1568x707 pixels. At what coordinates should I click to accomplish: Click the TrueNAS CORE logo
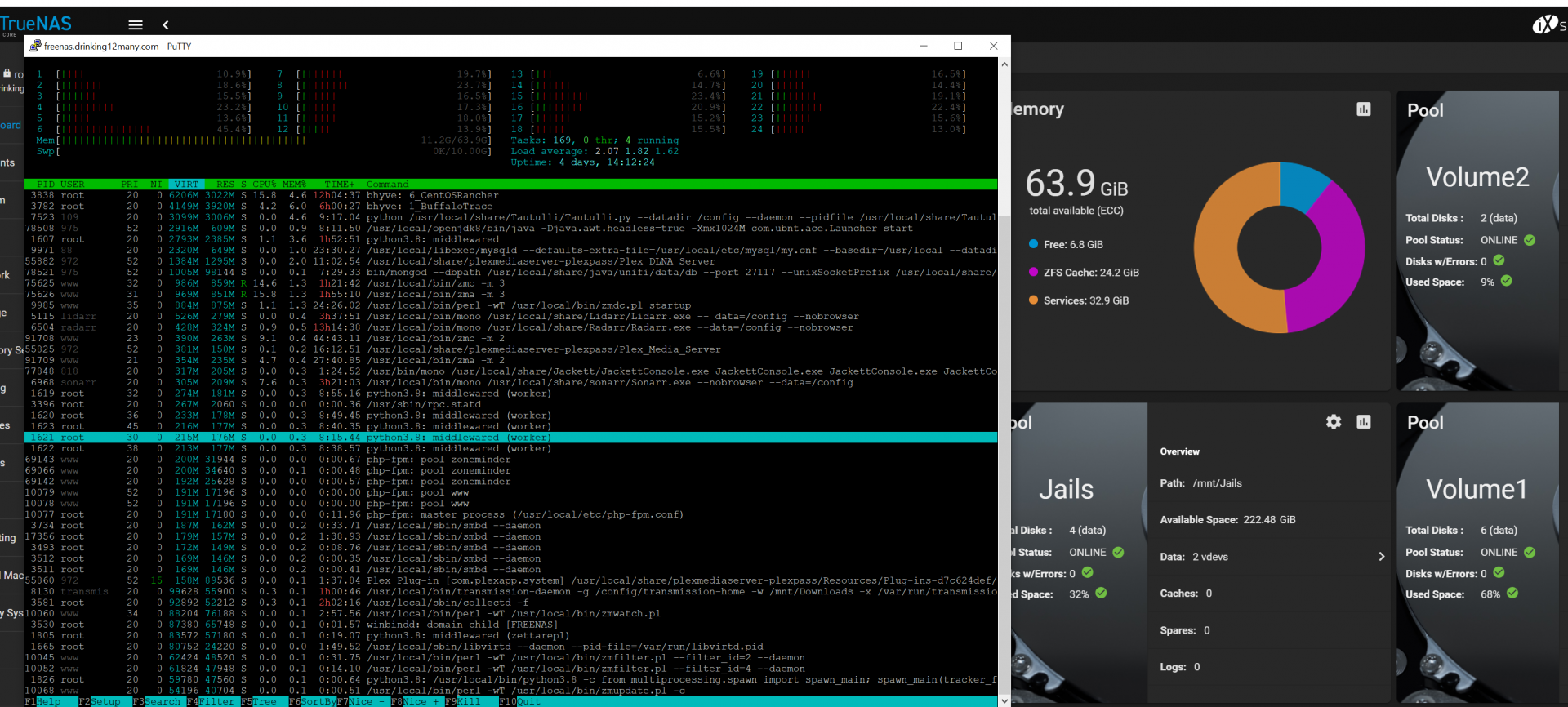[x=36, y=25]
